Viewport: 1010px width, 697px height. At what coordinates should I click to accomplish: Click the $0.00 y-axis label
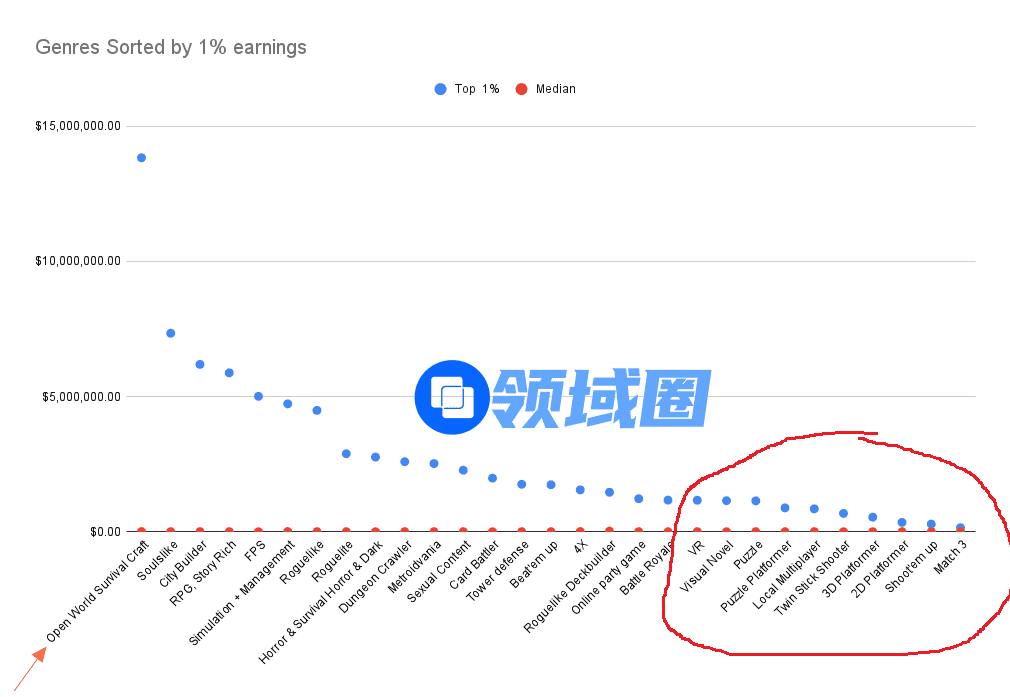pos(102,531)
